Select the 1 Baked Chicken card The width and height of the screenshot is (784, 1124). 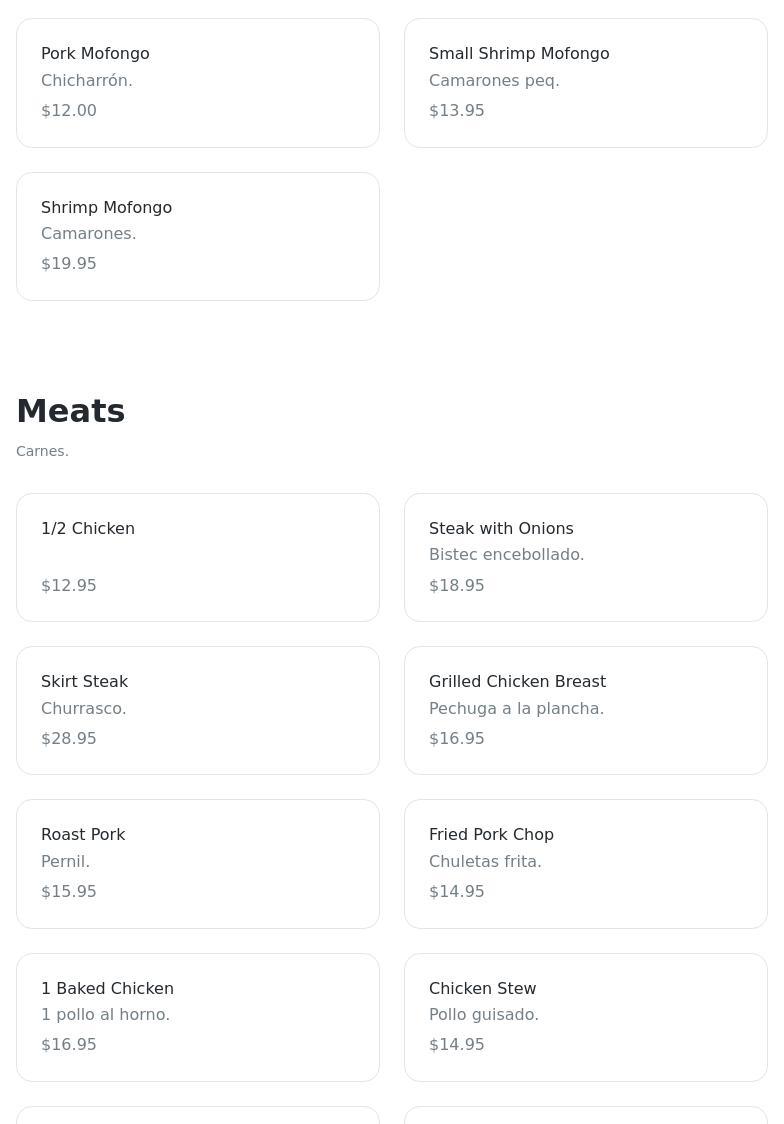click(x=197, y=1017)
